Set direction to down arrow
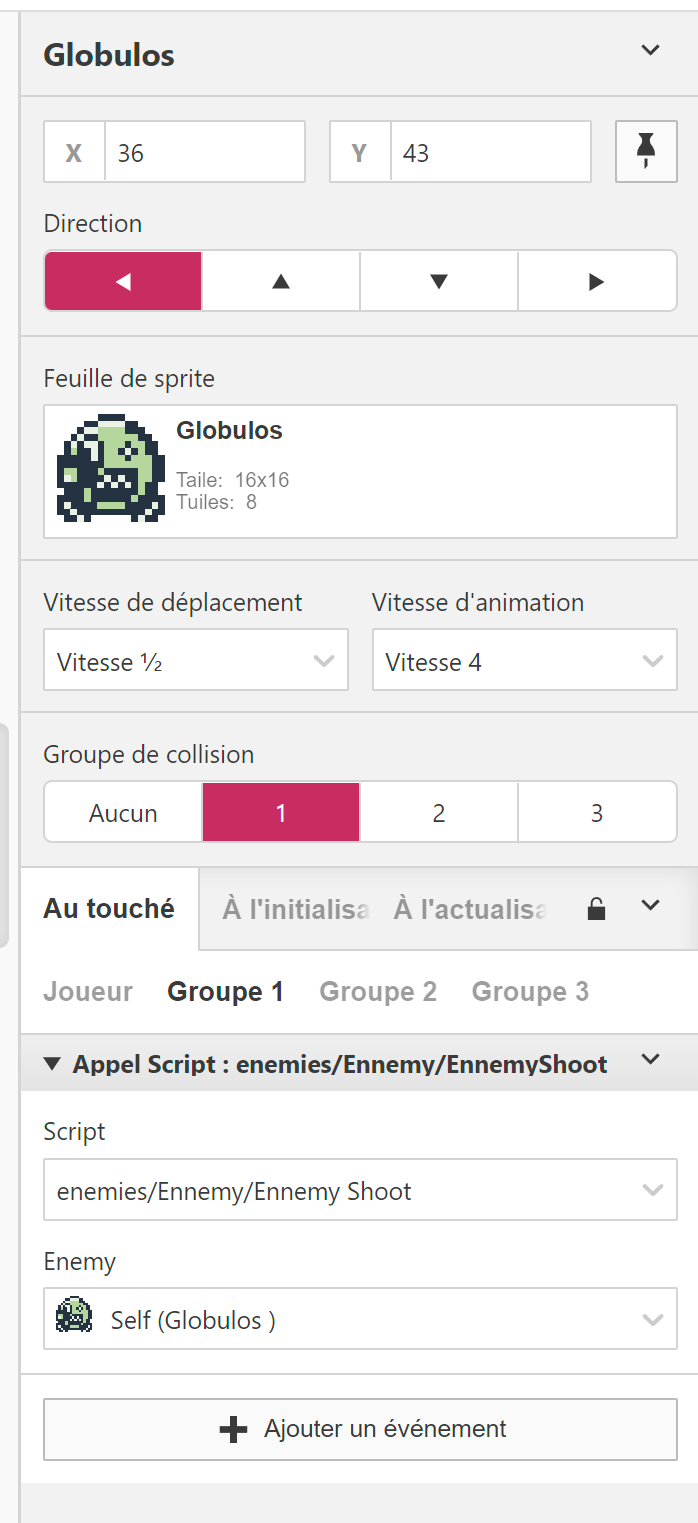Image resolution: width=698 pixels, height=1523 pixels. point(438,281)
